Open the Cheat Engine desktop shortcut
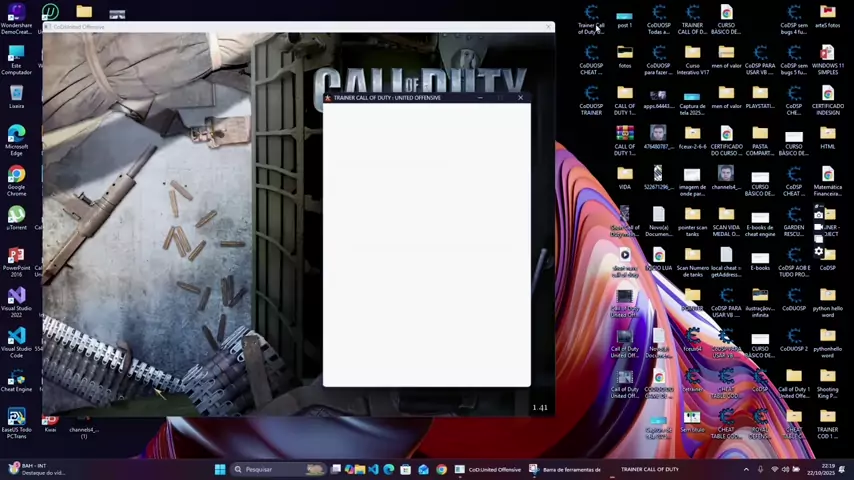This screenshot has height=480, width=854. (x=16, y=379)
